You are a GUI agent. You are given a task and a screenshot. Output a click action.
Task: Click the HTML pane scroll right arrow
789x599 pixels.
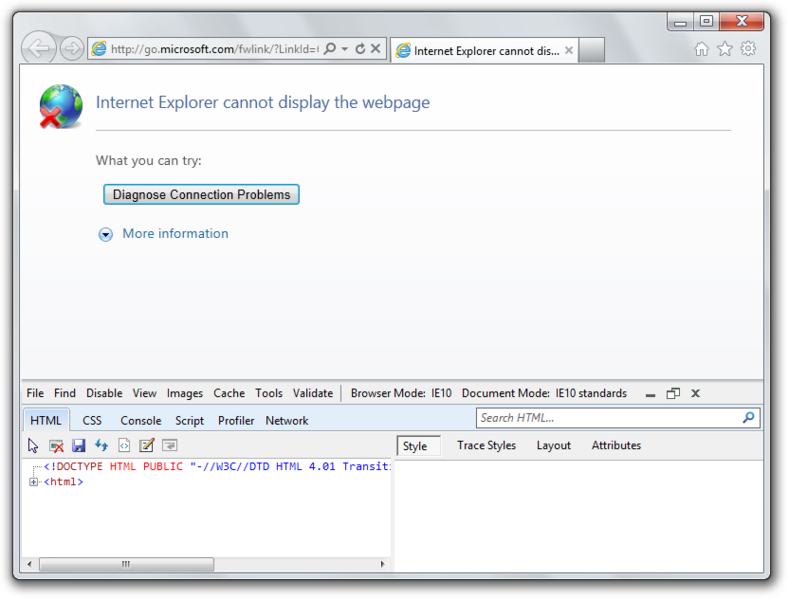(x=382, y=564)
